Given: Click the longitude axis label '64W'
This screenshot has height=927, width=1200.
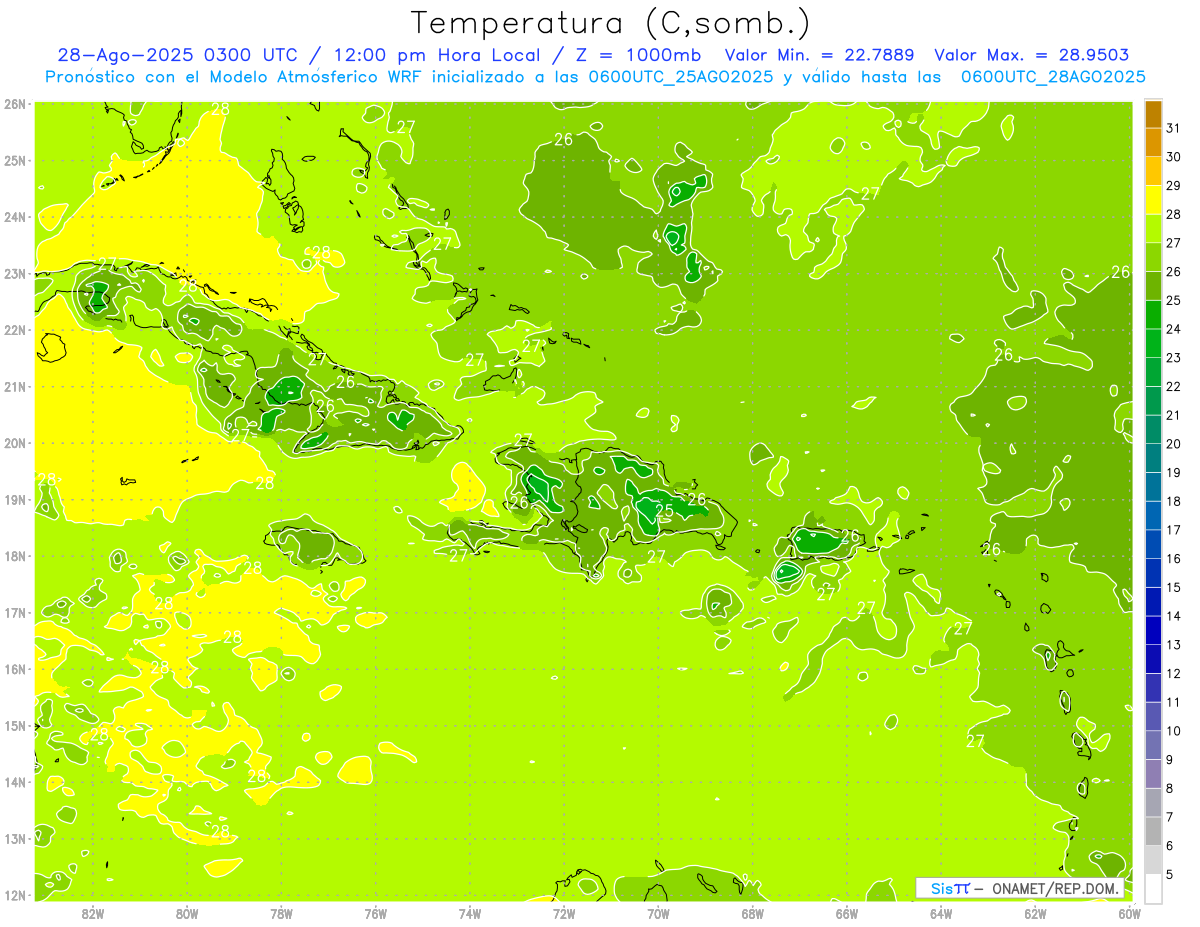Looking at the screenshot, I should coord(941,913).
